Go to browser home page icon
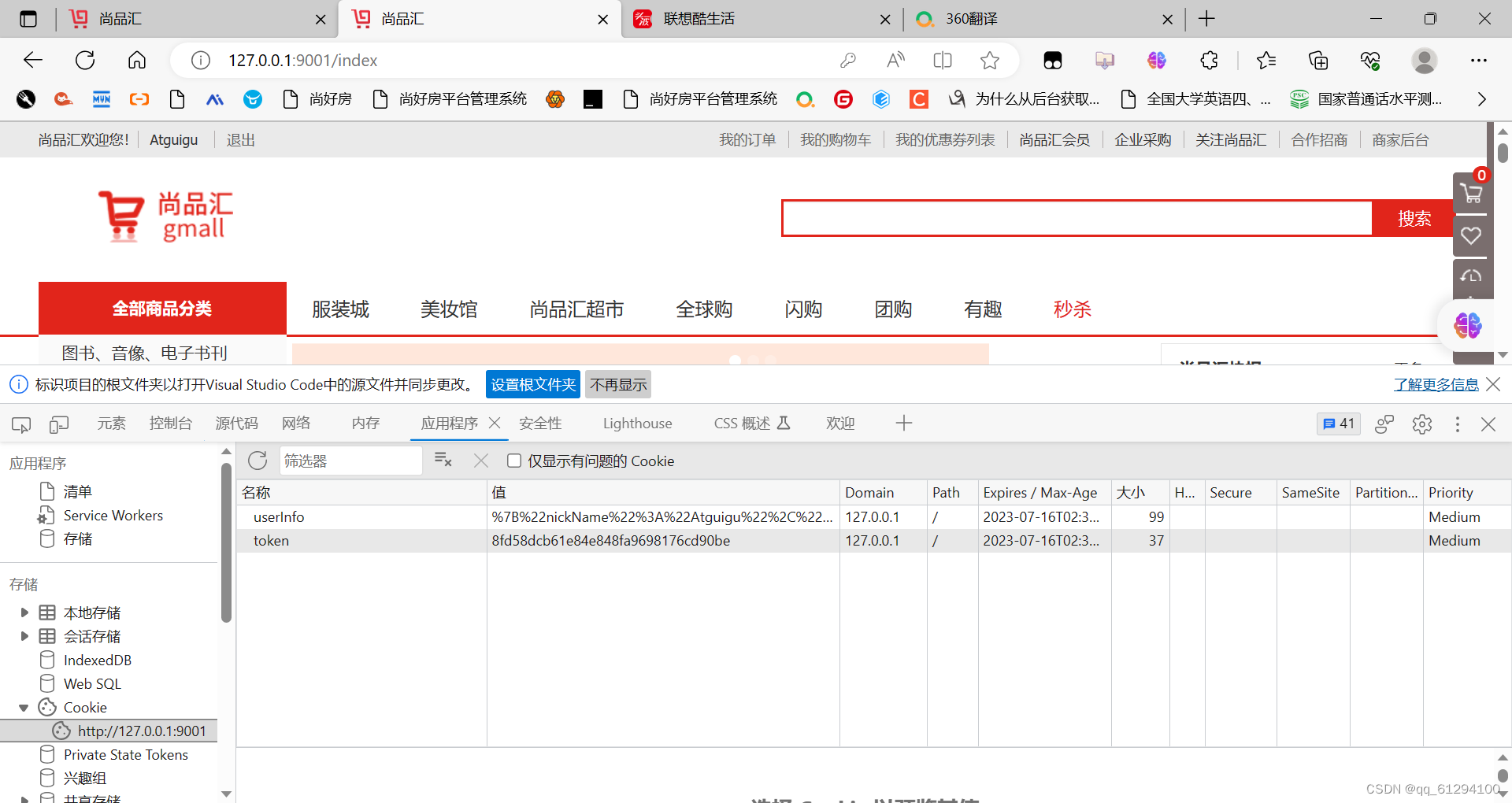Screen dimensions: 1512x803 [137, 60]
